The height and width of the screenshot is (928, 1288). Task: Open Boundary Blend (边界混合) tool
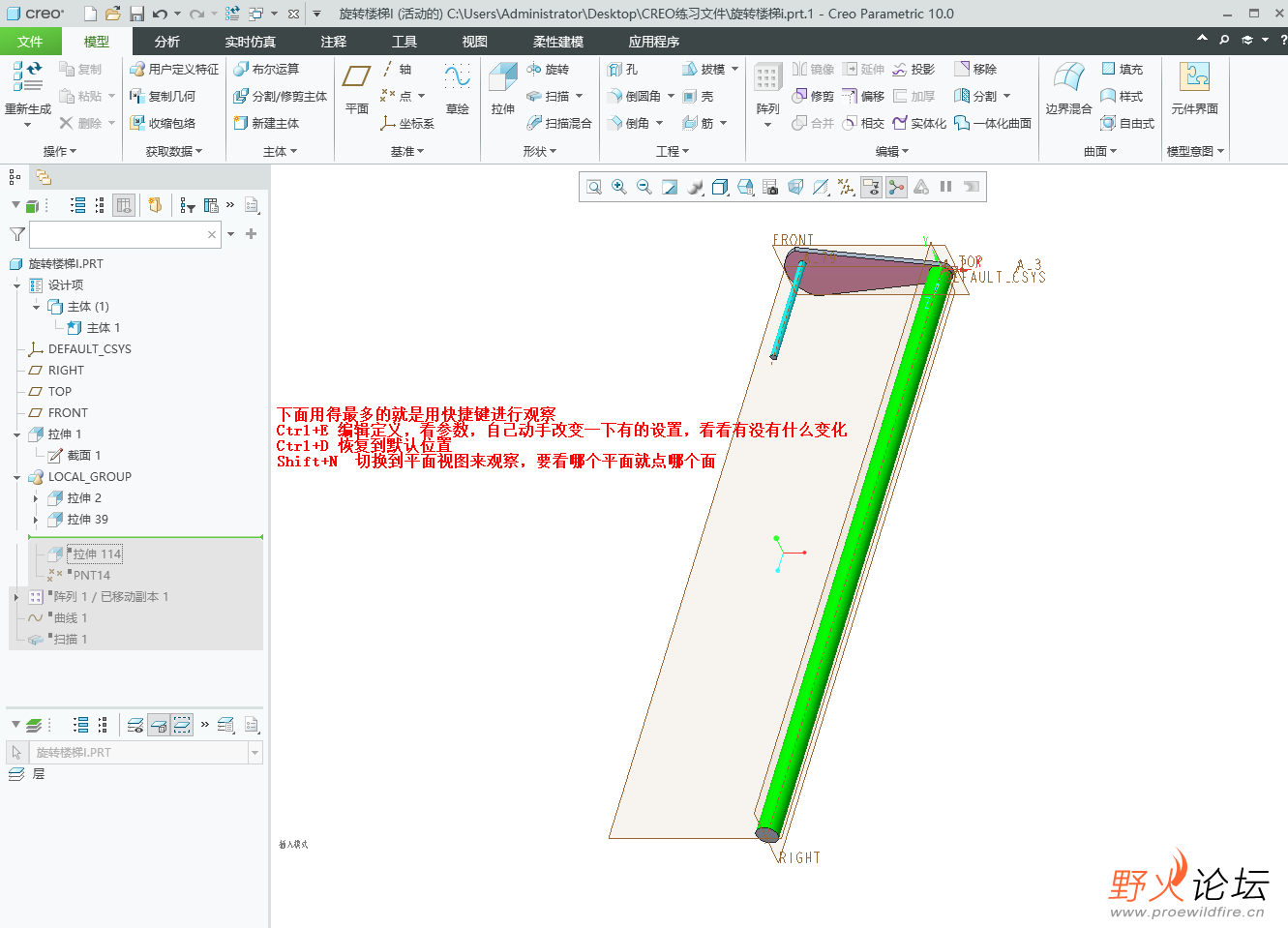(1068, 89)
